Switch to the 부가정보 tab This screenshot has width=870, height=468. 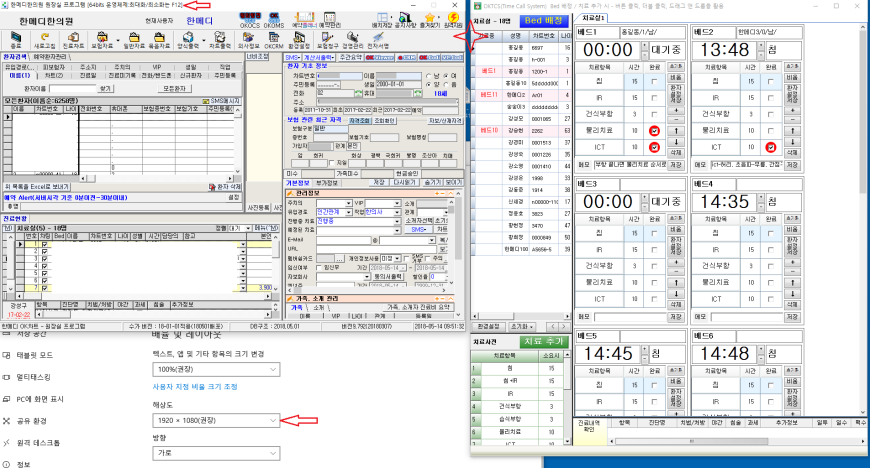click(327, 182)
